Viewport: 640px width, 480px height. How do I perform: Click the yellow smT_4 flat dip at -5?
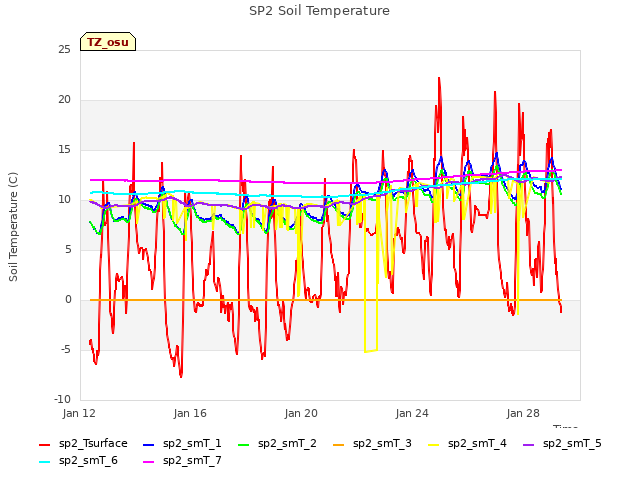(371, 351)
